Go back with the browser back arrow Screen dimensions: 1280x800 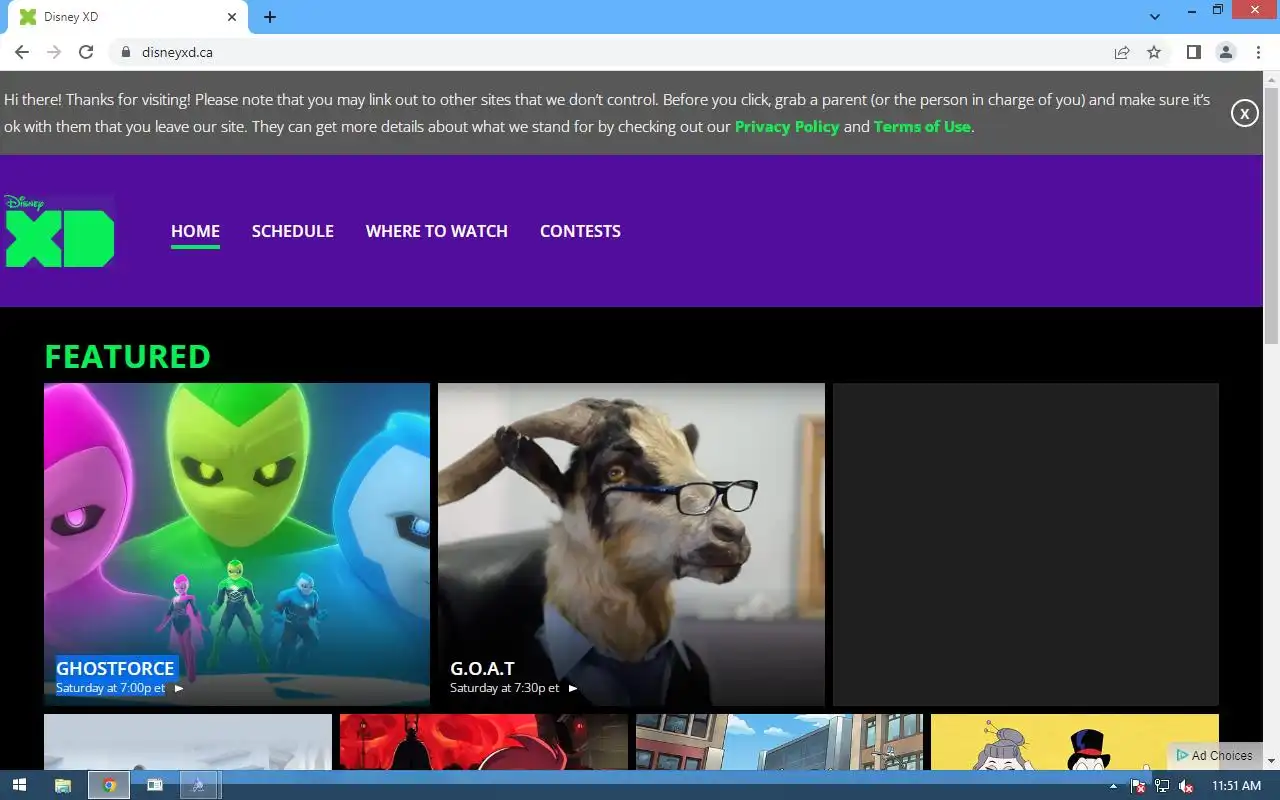[22, 52]
